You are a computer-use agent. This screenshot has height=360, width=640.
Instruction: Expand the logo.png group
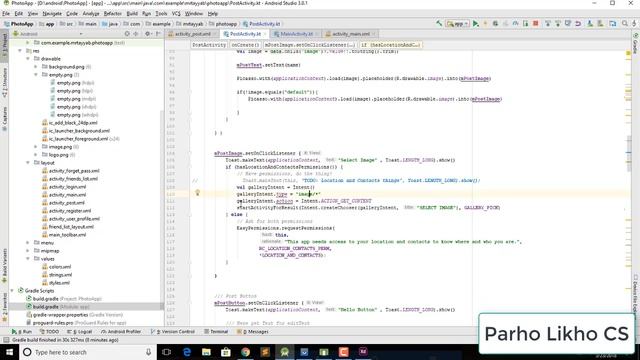pyautogui.click(x=36, y=155)
